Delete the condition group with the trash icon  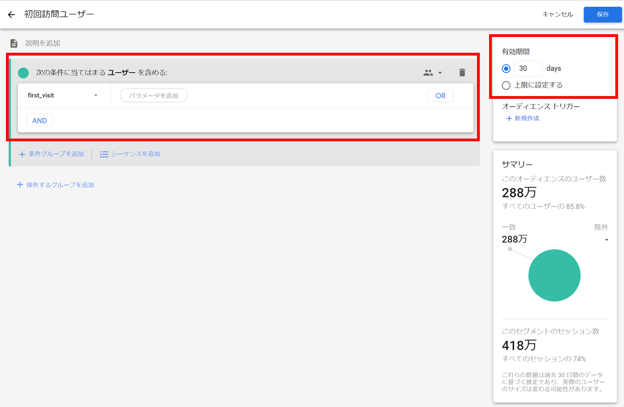coord(462,73)
